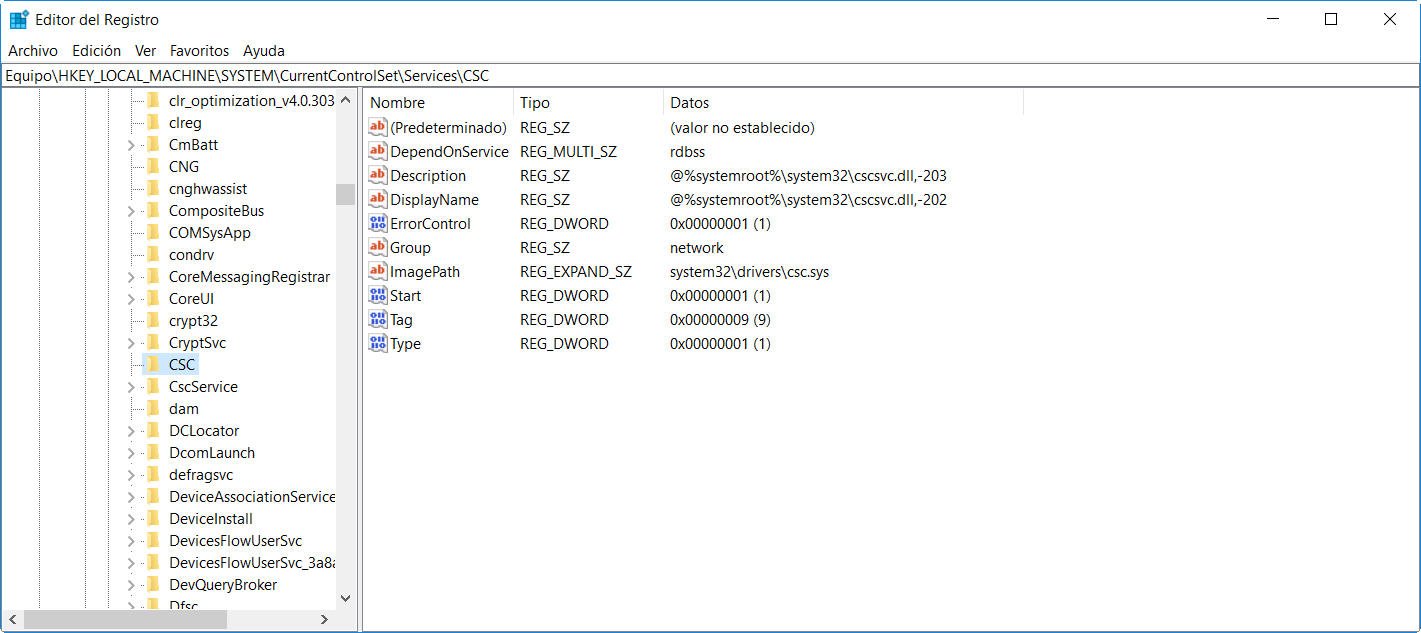The width and height of the screenshot is (1421, 633).
Task: Click the tree horizontal scroll-left arrow
Action: coord(11,620)
